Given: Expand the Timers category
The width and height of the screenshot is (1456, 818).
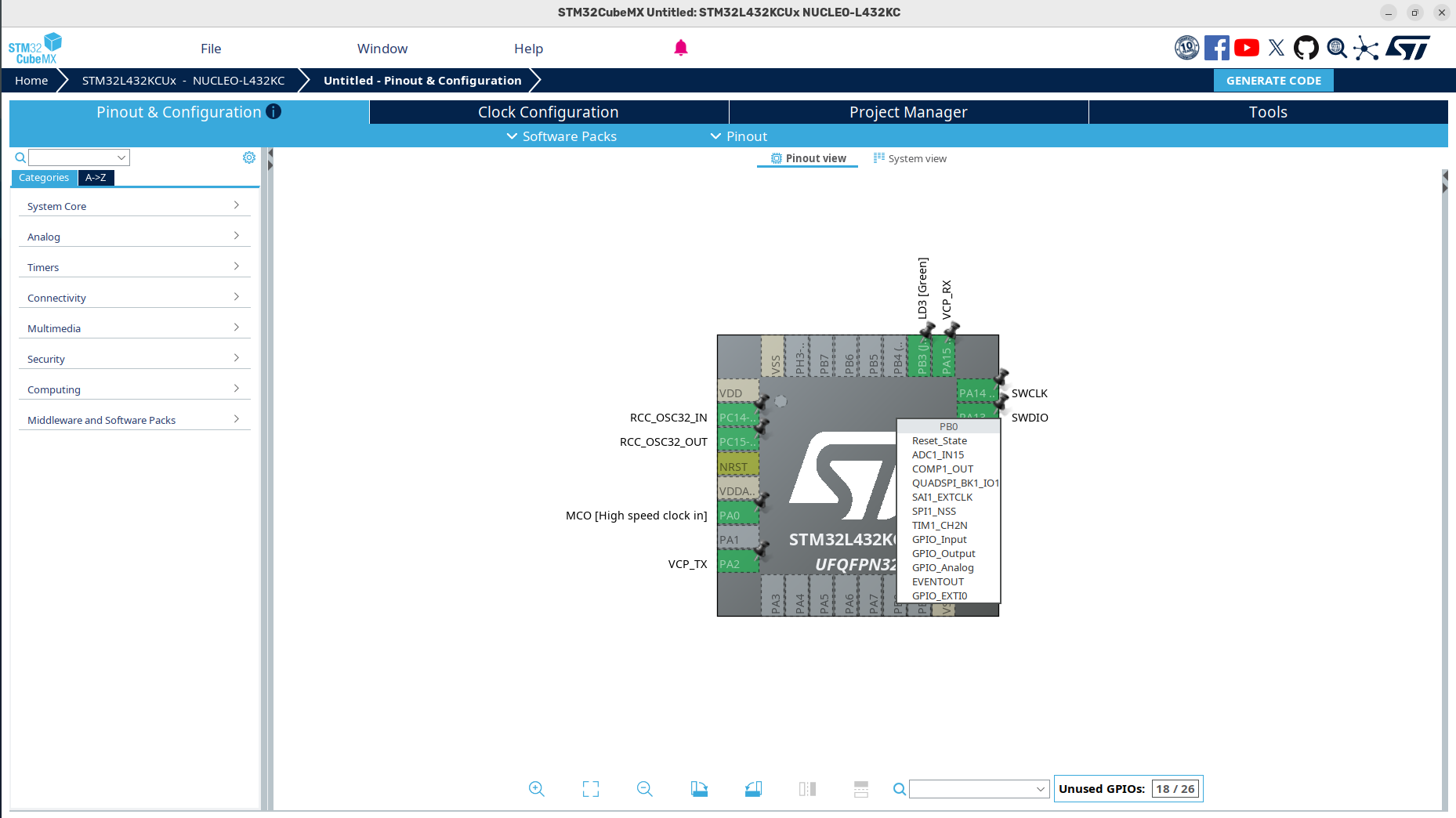Looking at the screenshot, I should coord(134,267).
